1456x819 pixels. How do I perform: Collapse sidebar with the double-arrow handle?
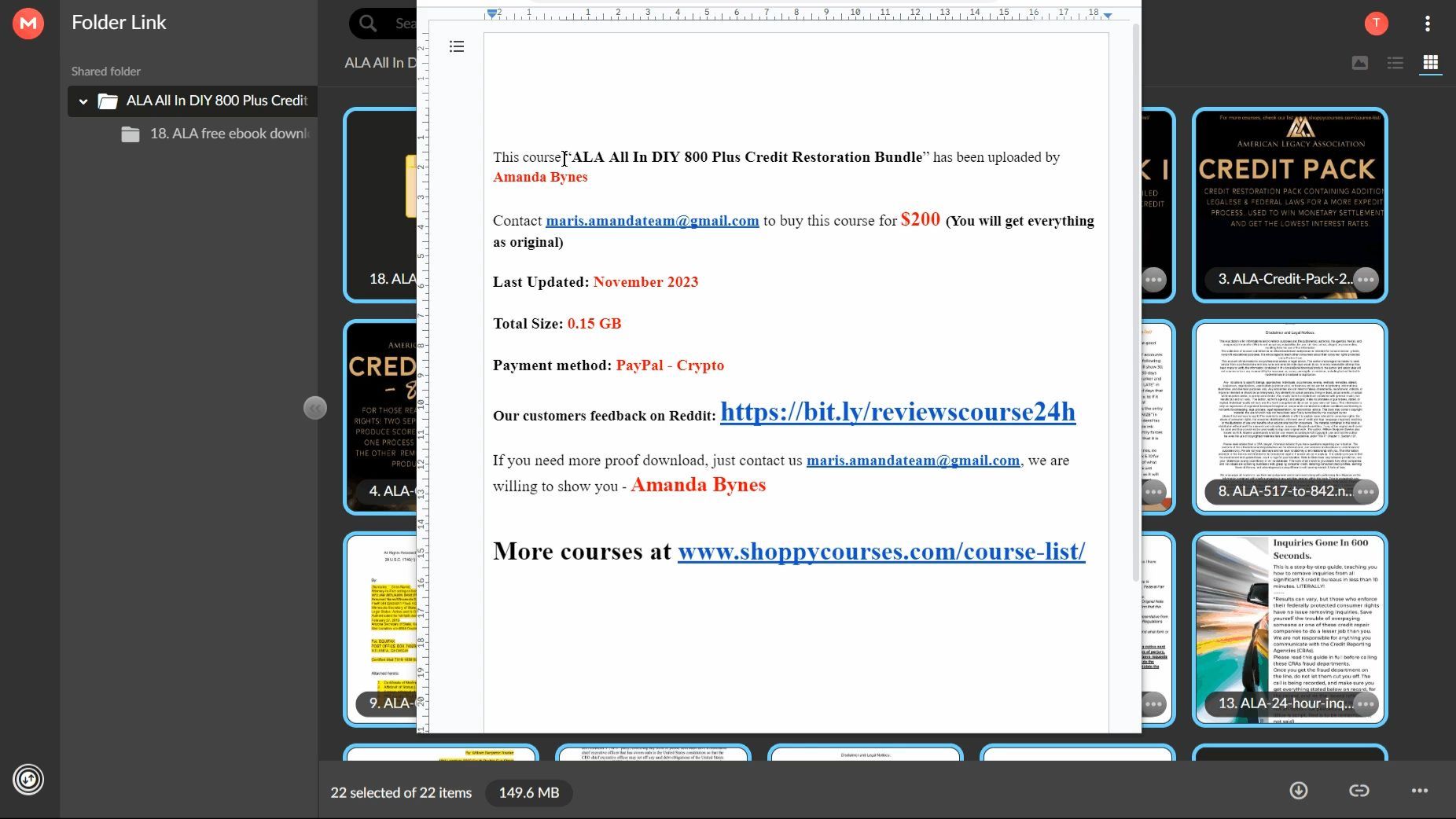(x=315, y=408)
